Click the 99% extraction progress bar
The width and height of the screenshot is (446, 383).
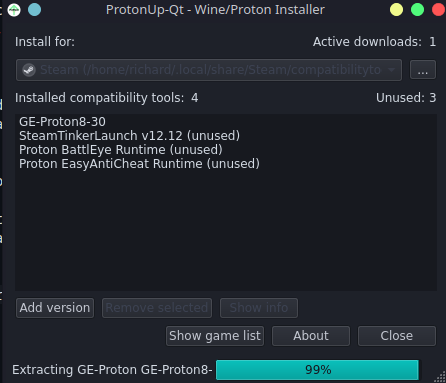click(x=317, y=370)
